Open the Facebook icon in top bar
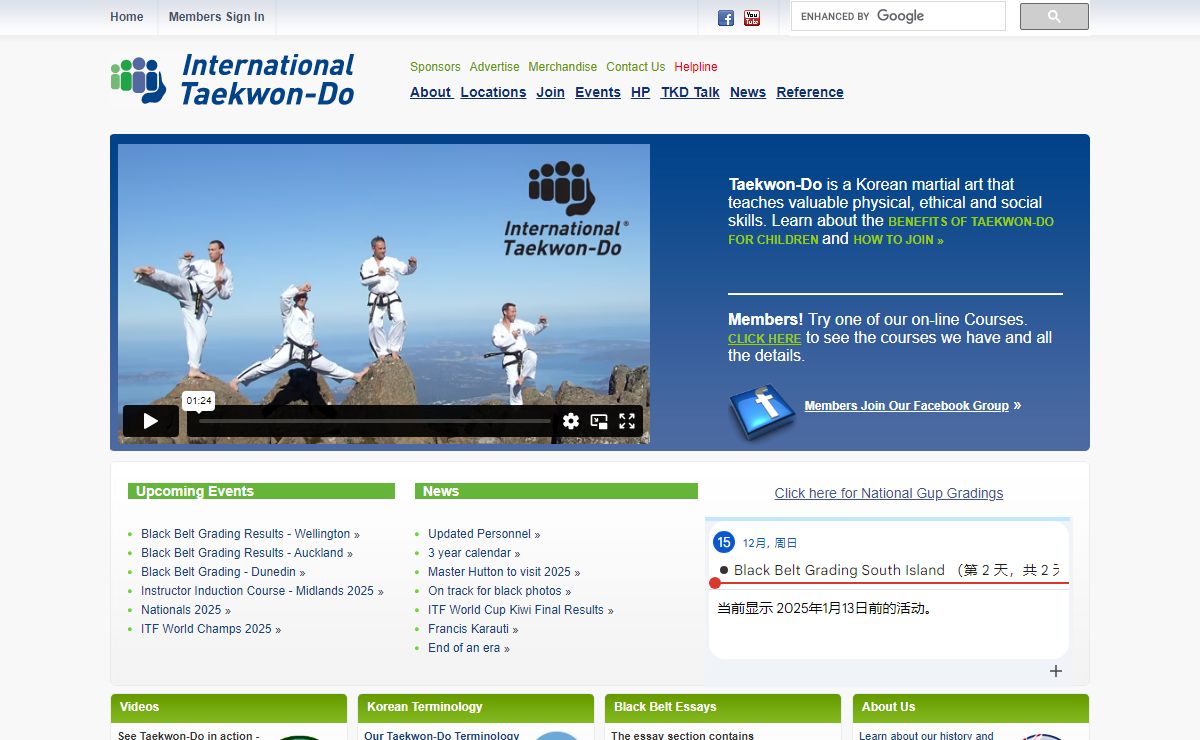Viewport: 1200px width, 740px height. pos(726,18)
